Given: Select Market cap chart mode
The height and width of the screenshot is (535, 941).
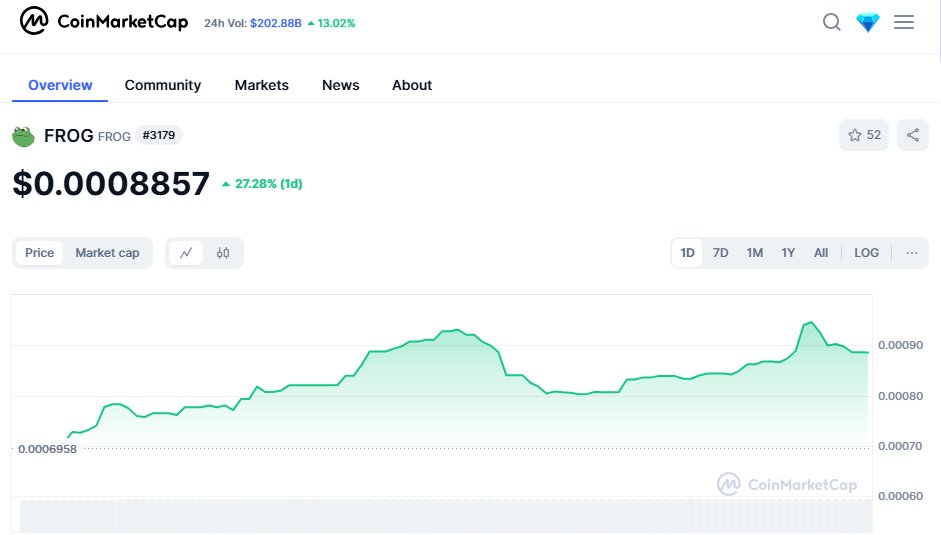Looking at the screenshot, I should click(107, 253).
